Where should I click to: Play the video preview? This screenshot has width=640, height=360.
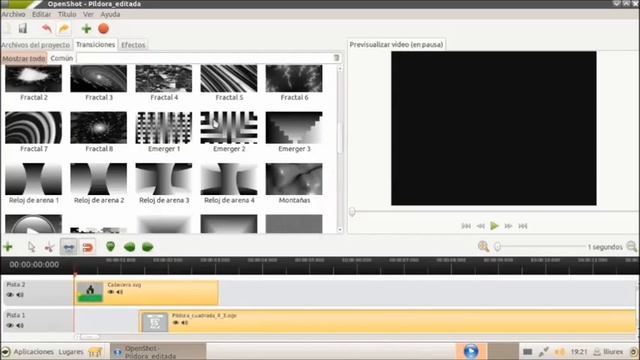(x=494, y=226)
